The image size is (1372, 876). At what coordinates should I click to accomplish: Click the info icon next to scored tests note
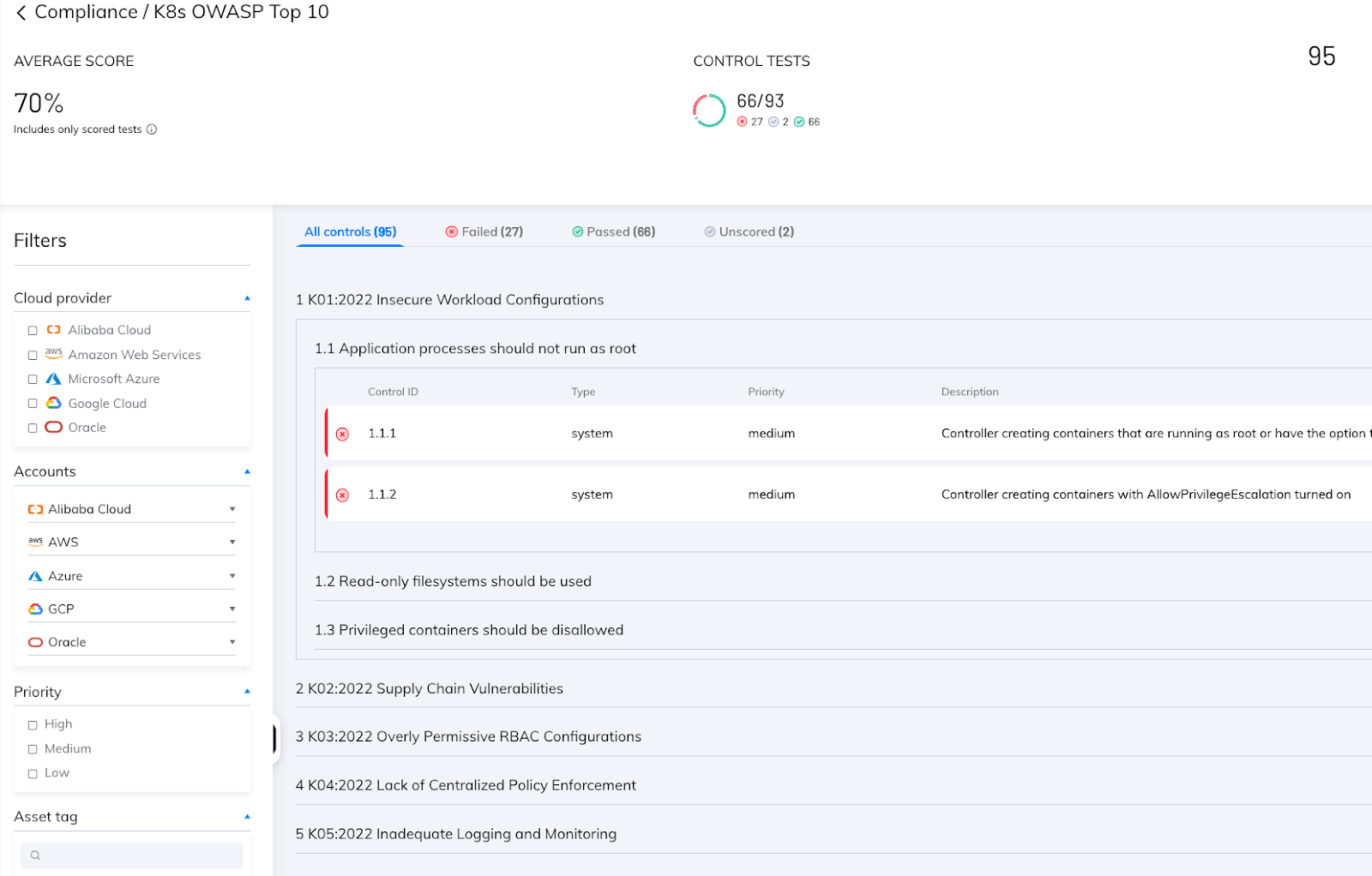point(152,129)
